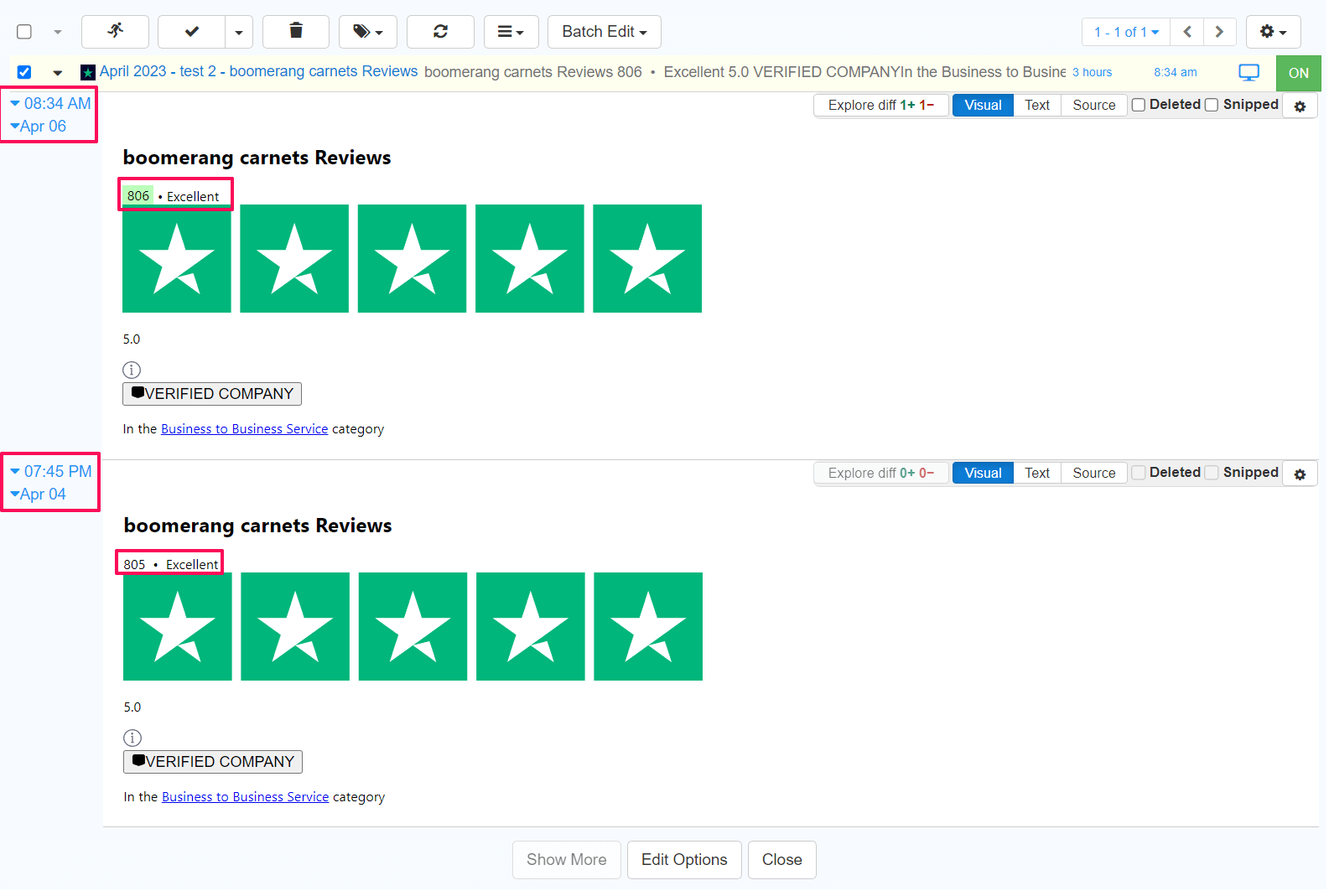Open the Batch Edit dropdown

(604, 32)
